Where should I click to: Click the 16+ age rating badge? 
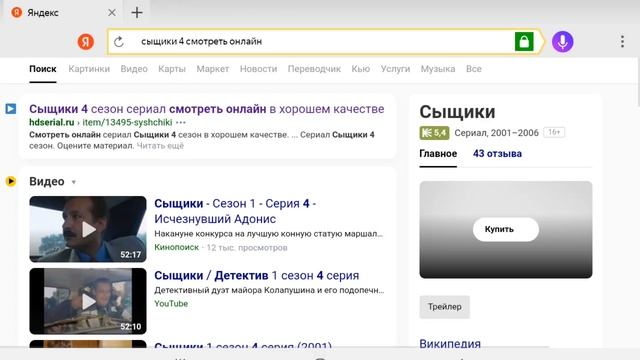click(x=554, y=132)
